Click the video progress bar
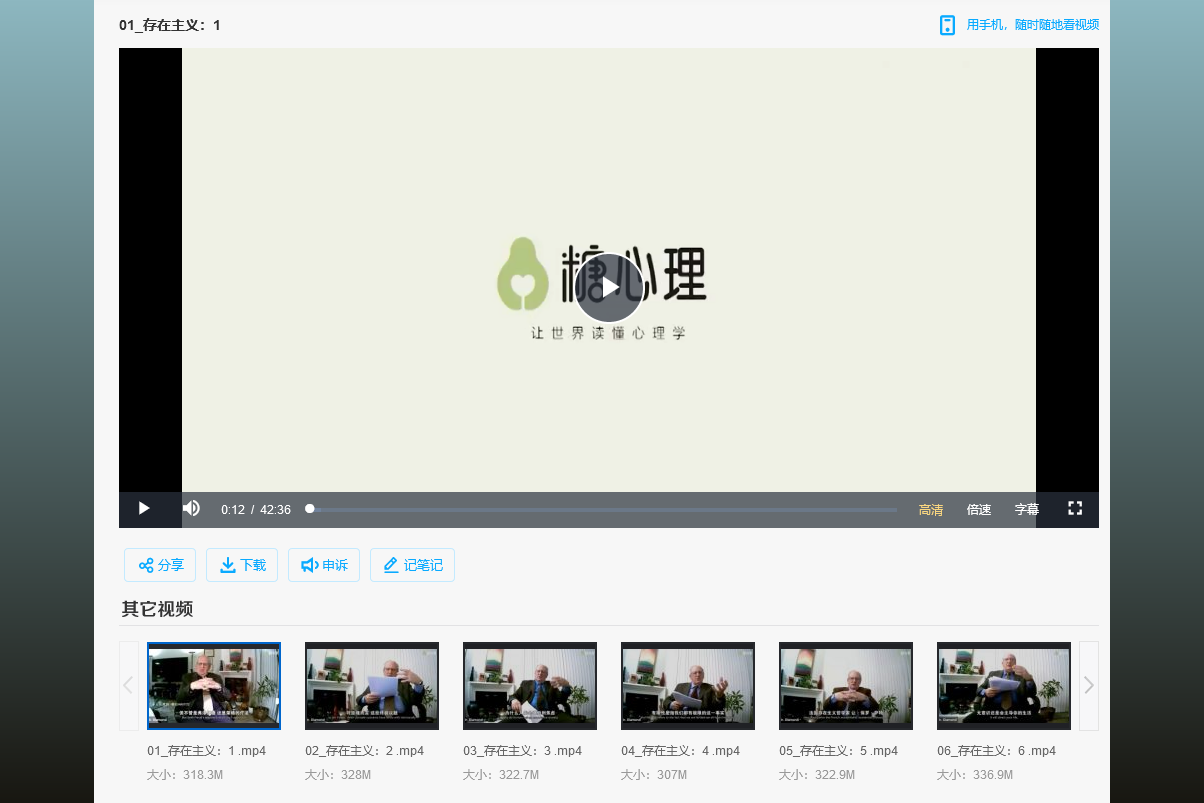 [x=603, y=509]
